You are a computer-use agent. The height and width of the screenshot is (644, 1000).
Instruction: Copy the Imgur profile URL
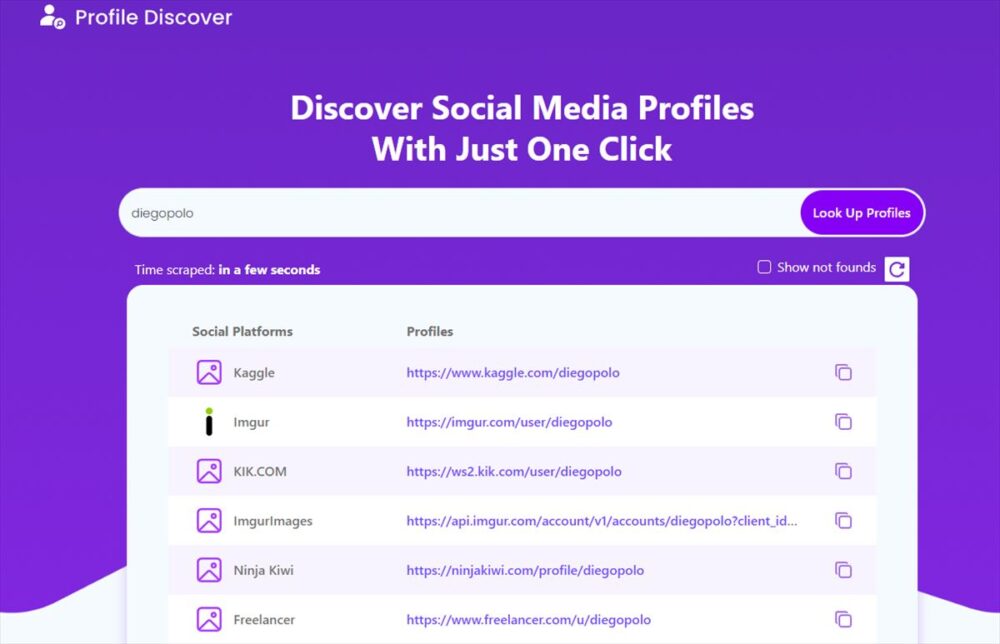tap(843, 422)
